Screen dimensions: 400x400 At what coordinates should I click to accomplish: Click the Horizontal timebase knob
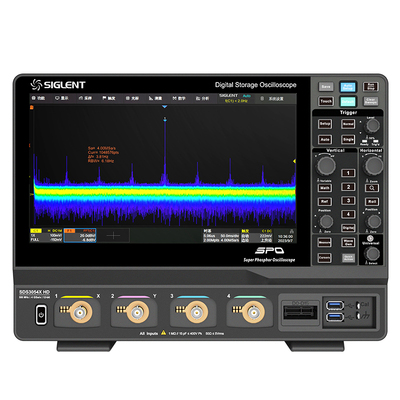pos(373,166)
